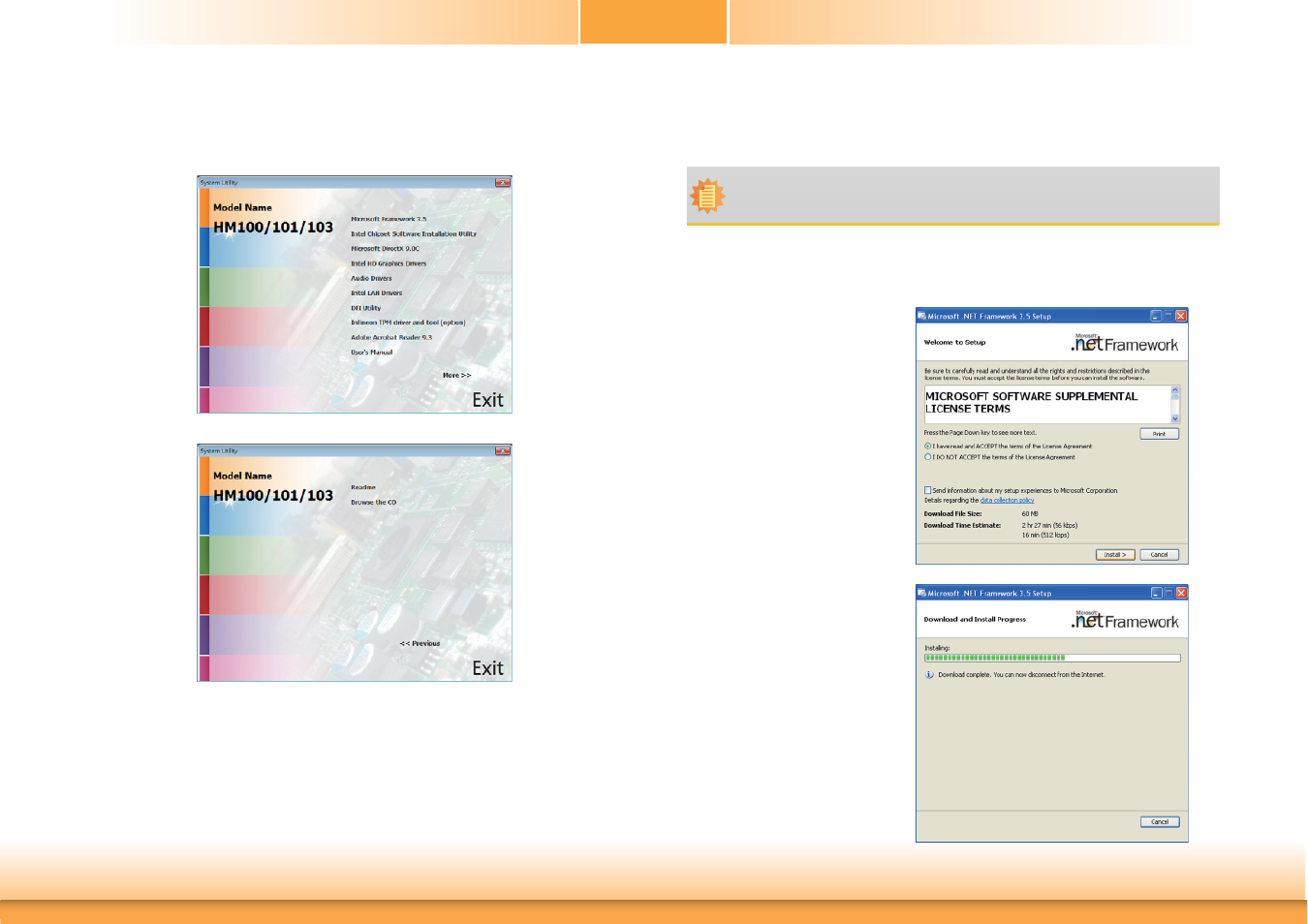
Task: Open the User's Manual entry
Action: click(x=371, y=353)
